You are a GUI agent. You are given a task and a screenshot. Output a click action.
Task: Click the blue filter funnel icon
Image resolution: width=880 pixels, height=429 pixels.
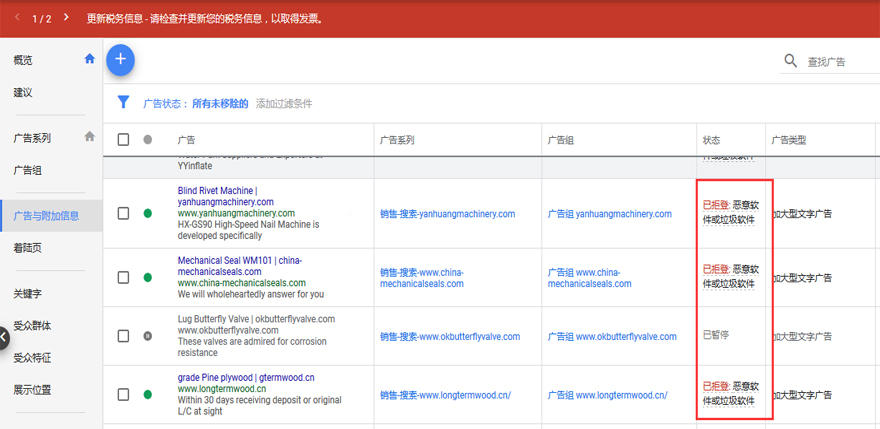(123, 102)
